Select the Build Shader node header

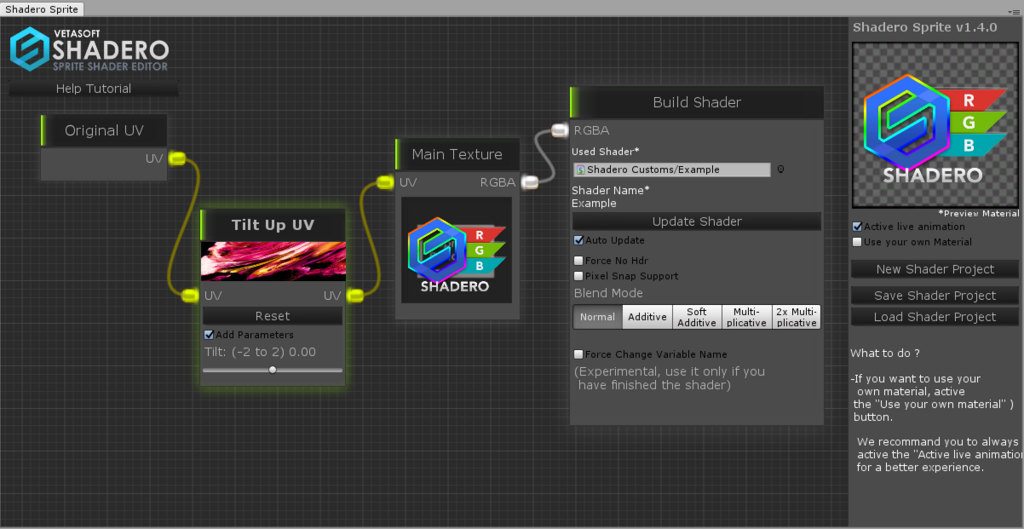tap(696, 103)
